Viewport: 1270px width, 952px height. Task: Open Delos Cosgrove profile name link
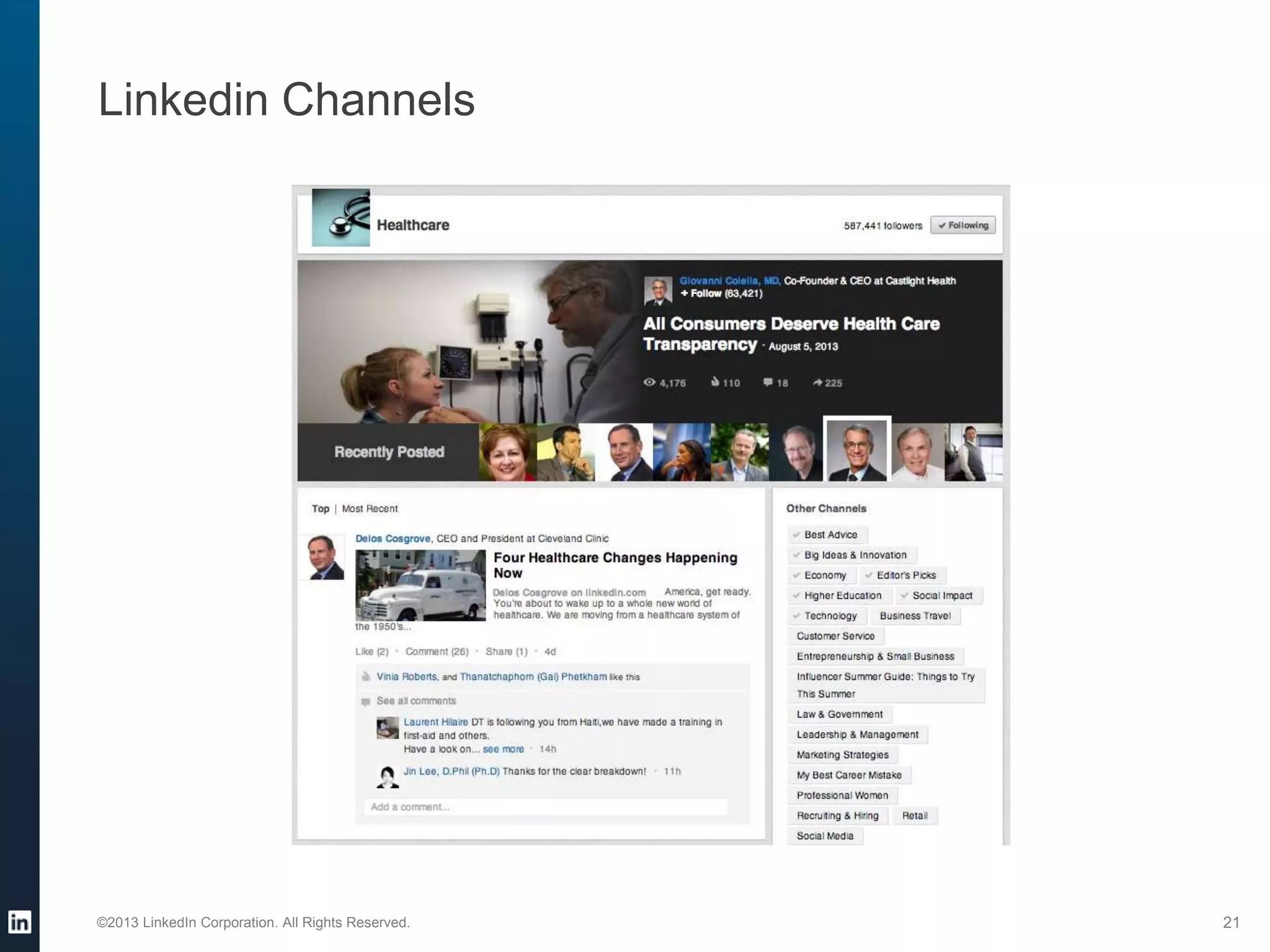[x=393, y=539]
